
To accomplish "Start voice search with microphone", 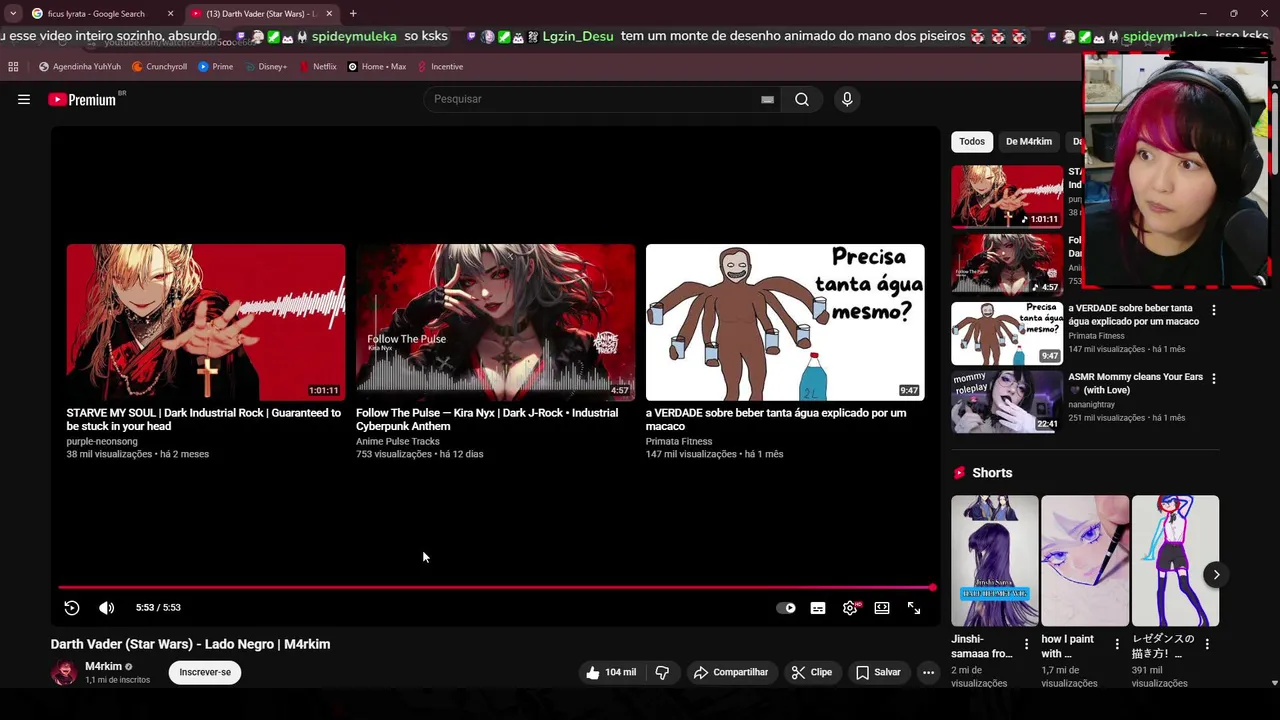I will point(847,99).
